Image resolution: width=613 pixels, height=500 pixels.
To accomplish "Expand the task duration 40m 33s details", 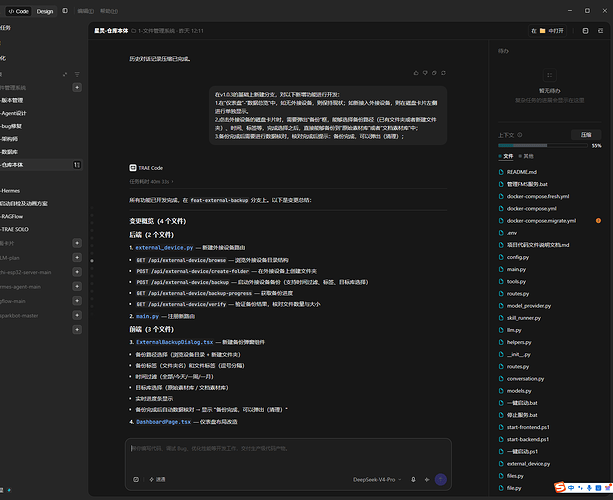I will (151, 181).
